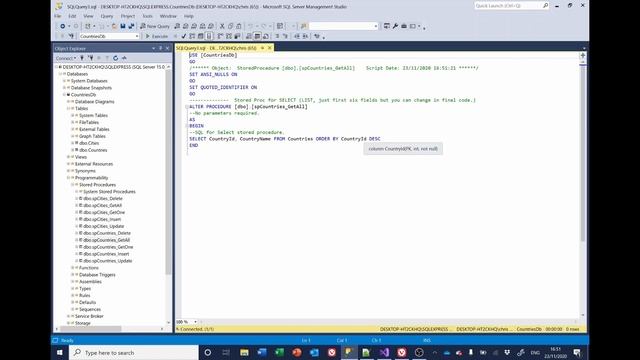
Task: Open the Find search combo box in toolbar
Action: tap(343, 26)
